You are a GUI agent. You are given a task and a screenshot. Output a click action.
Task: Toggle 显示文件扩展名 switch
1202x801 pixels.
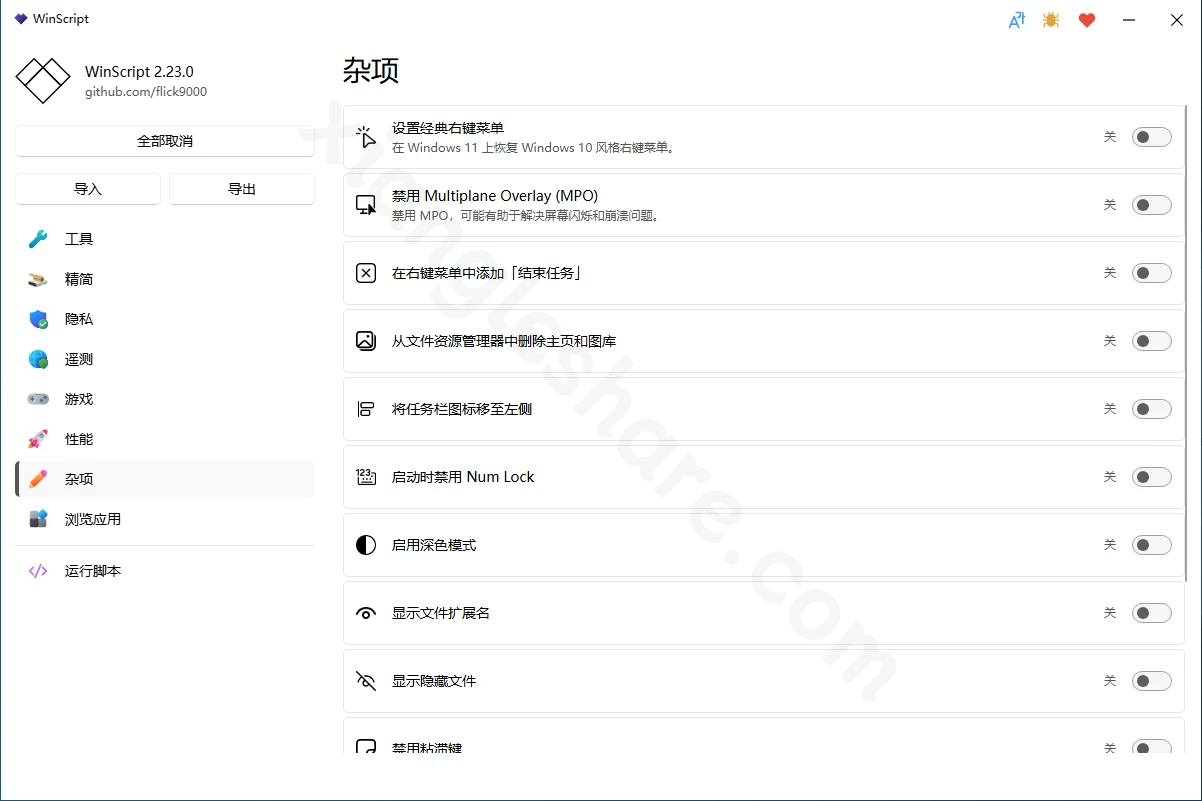[1151, 613]
